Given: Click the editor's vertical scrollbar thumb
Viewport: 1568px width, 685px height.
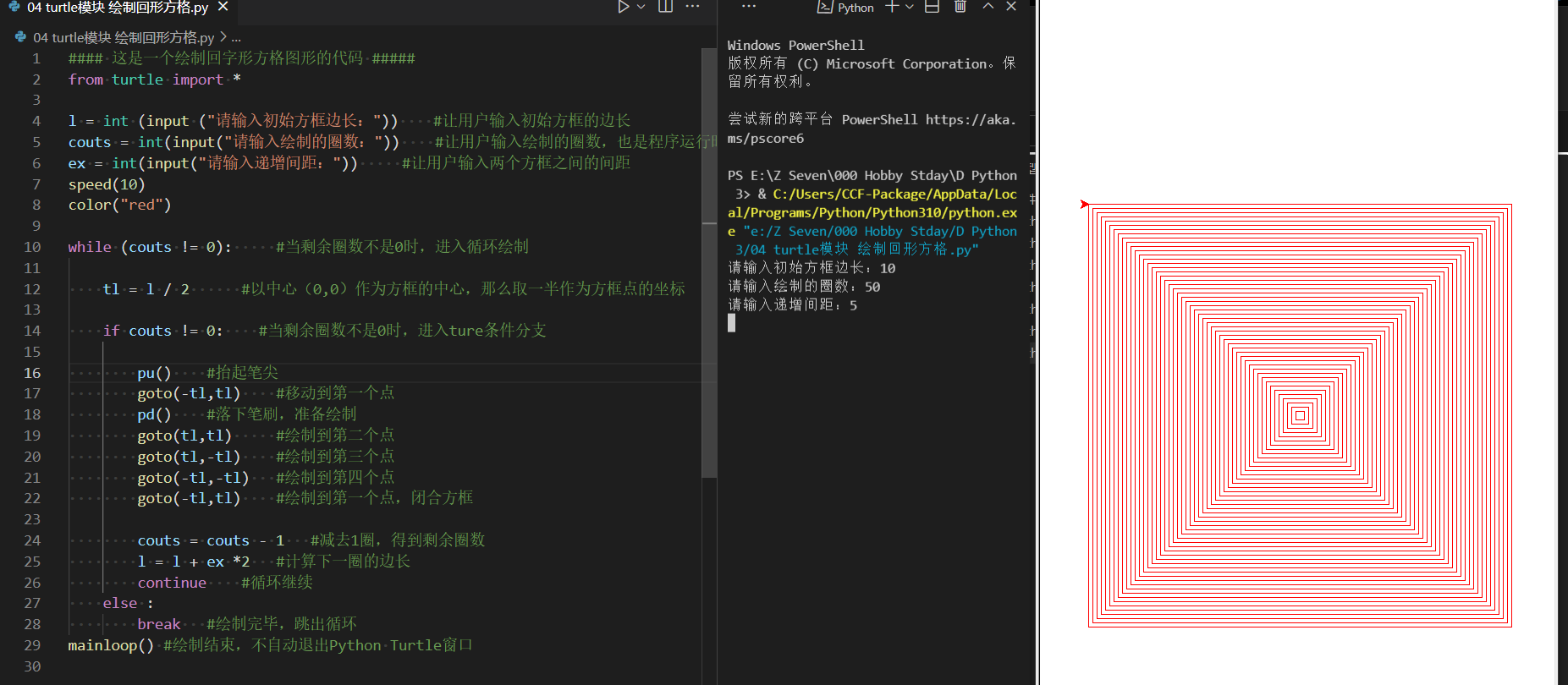Looking at the screenshot, I should (x=709, y=262).
